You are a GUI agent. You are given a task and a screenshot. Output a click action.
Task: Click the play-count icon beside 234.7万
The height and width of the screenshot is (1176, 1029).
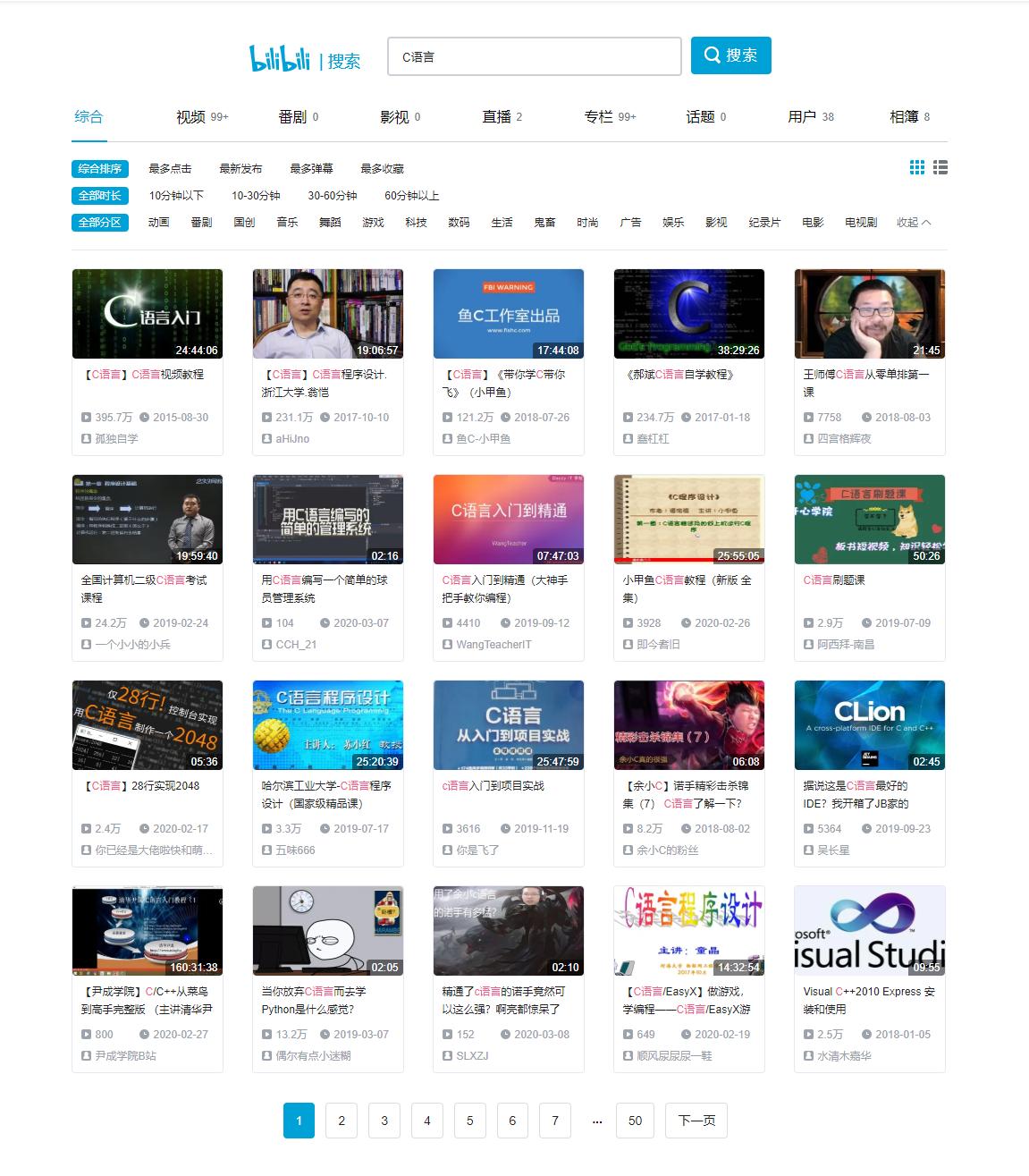[628, 417]
